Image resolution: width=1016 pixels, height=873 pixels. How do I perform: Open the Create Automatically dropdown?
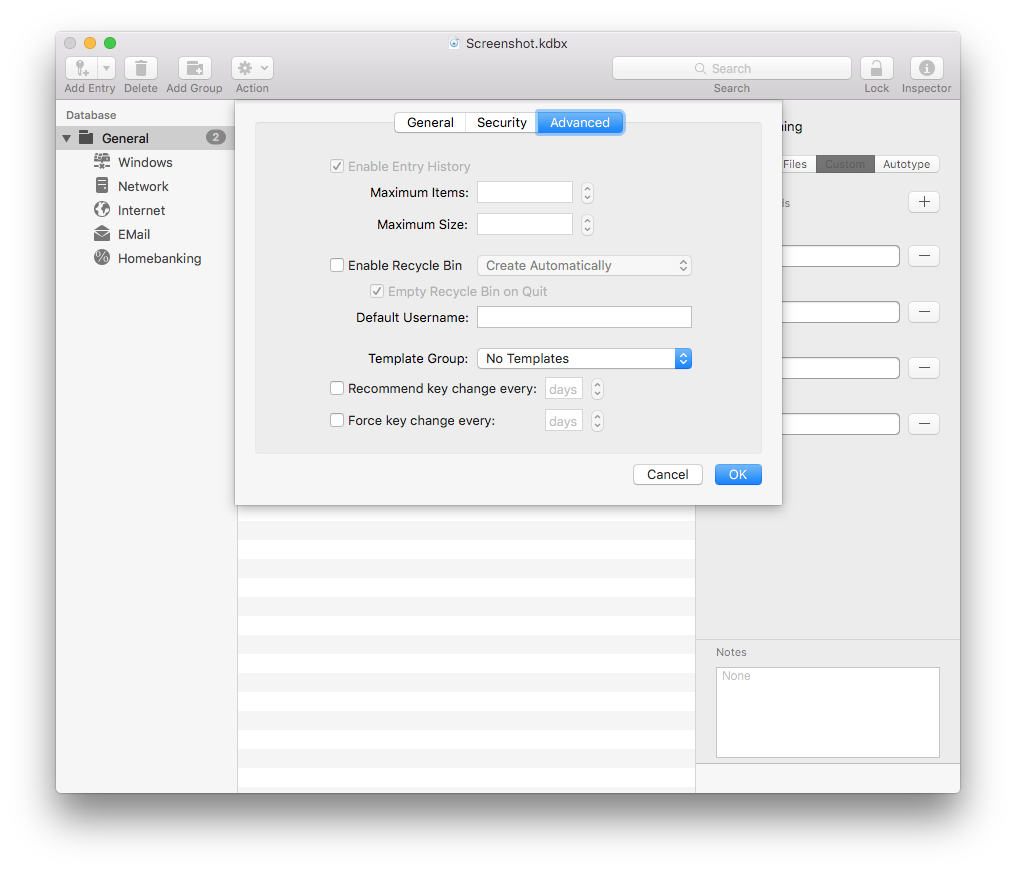coord(584,266)
